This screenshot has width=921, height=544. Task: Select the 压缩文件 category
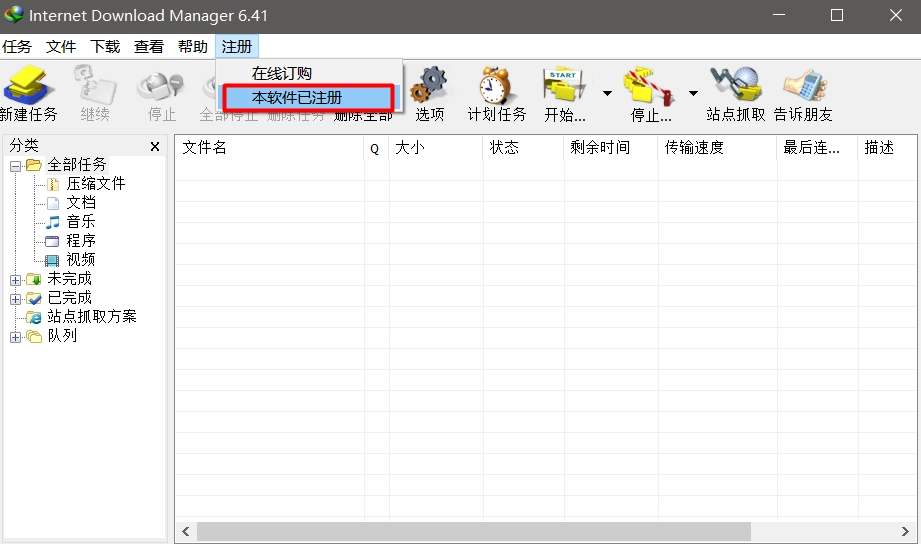click(x=96, y=183)
